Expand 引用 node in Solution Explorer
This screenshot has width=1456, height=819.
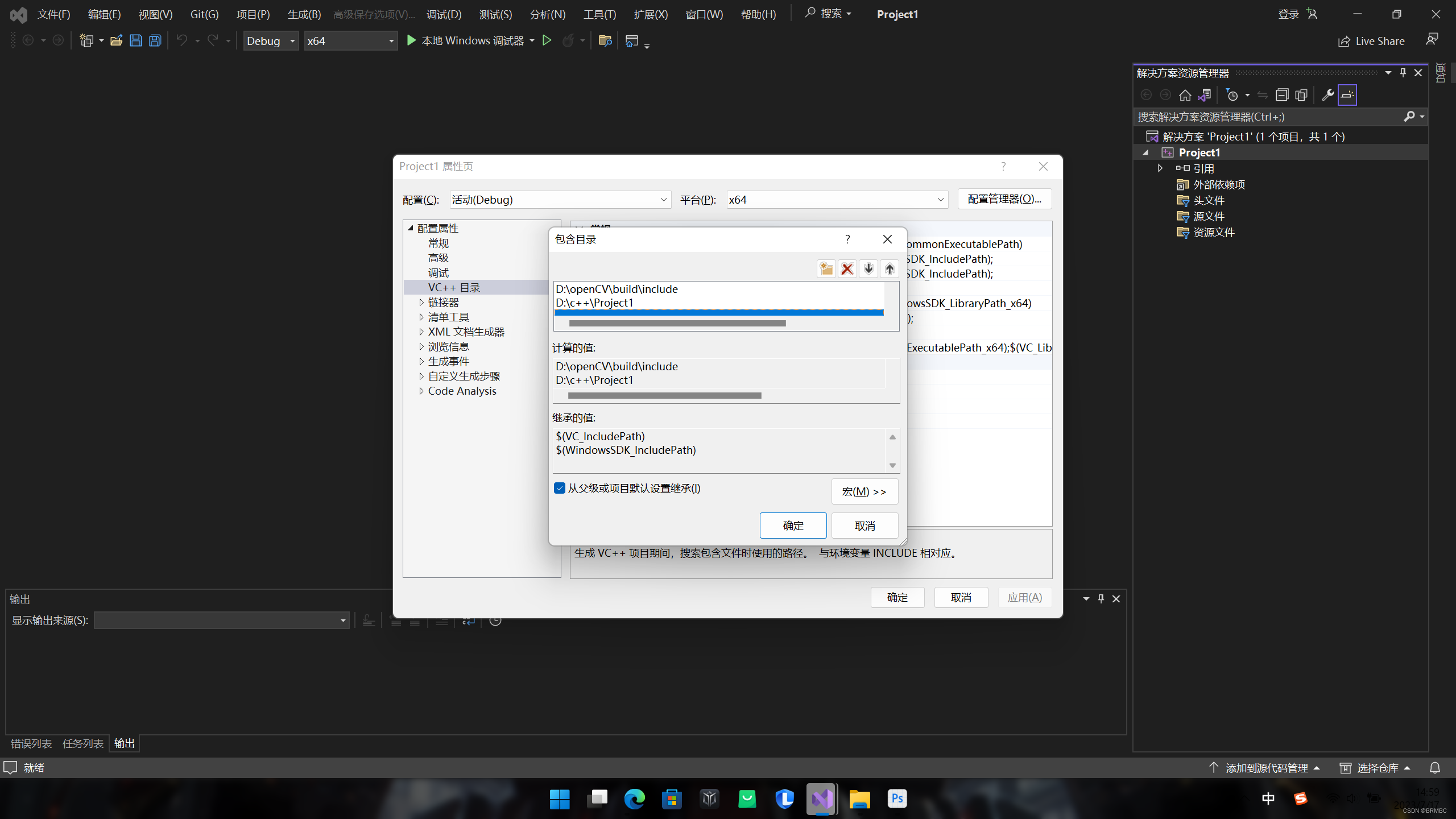point(1160,169)
